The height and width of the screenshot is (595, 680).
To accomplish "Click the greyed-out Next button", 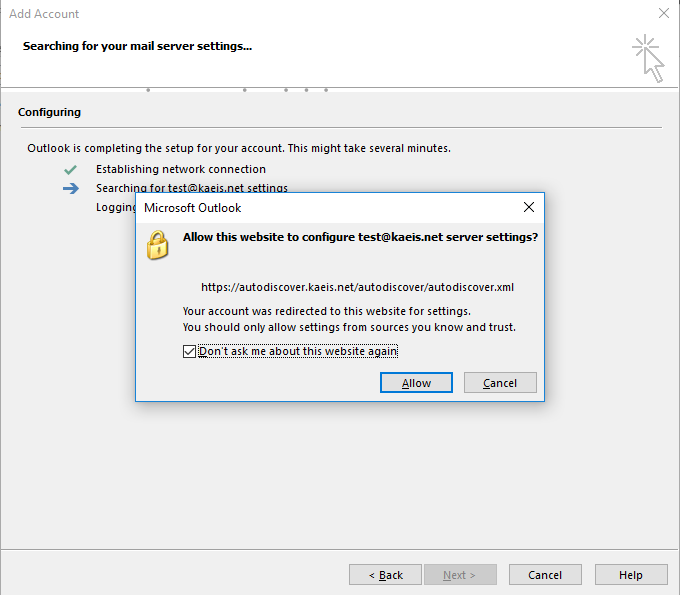I will tap(460, 575).
